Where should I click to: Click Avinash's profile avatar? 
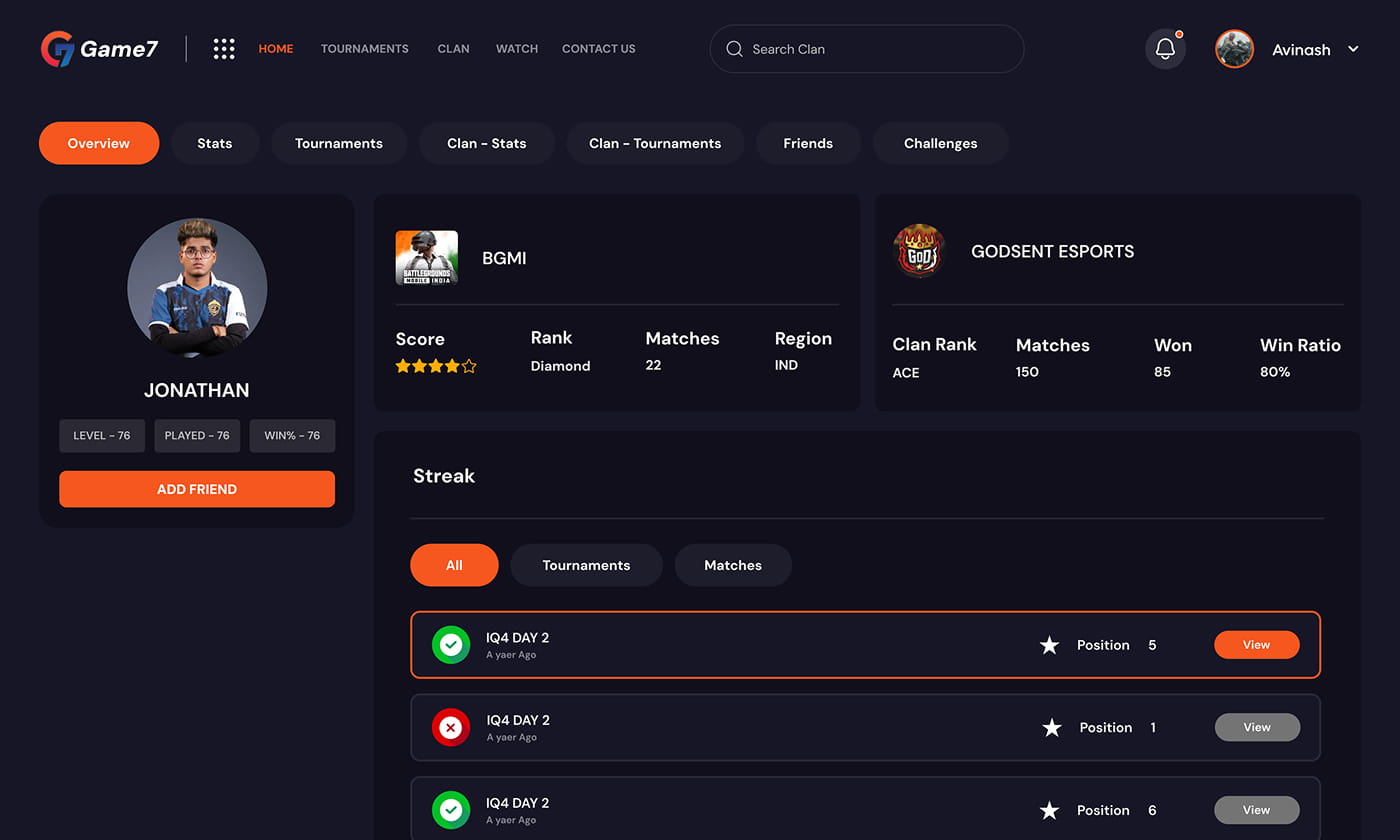(x=1234, y=49)
